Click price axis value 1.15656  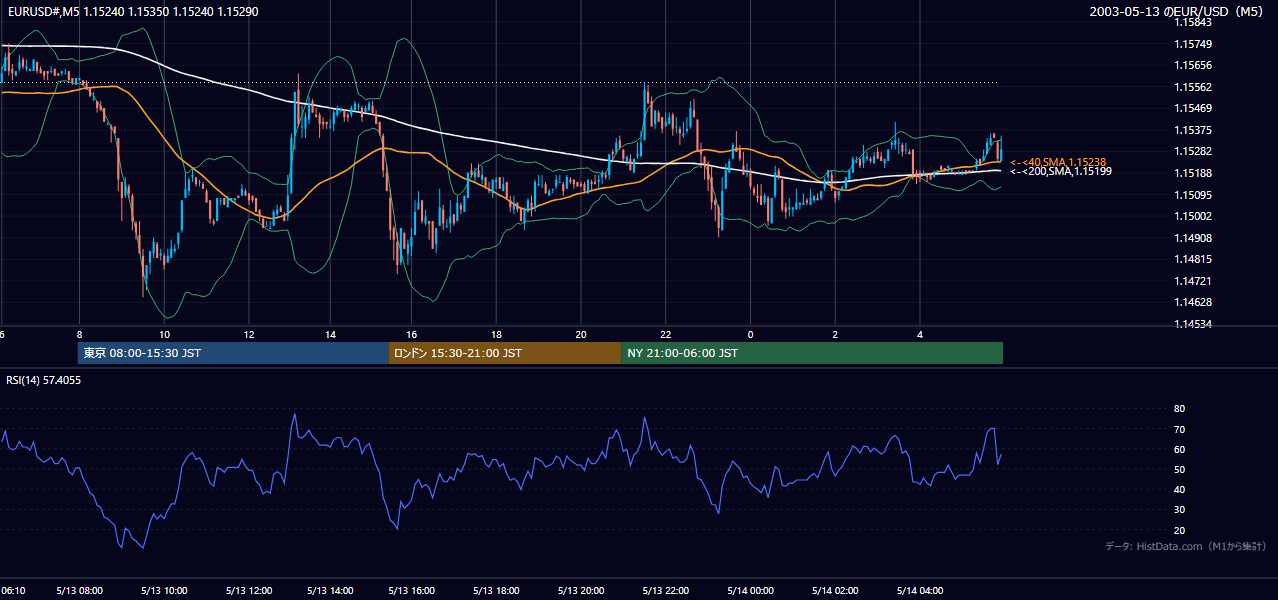click(x=1192, y=65)
